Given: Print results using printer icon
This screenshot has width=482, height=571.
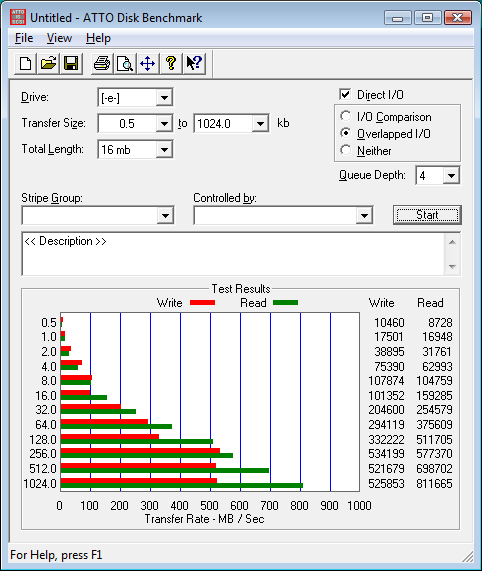Looking at the screenshot, I should coord(102,64).
